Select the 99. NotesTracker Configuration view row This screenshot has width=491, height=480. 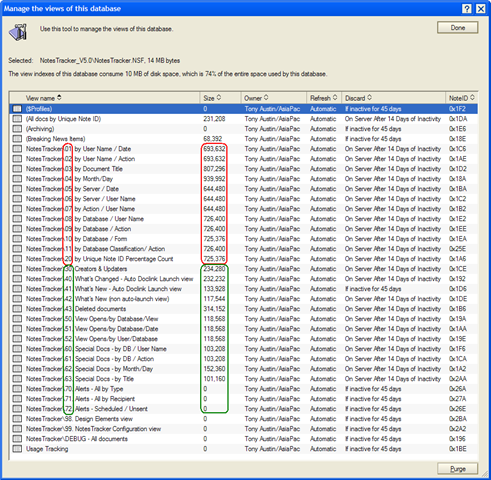(x=244, y=429)
